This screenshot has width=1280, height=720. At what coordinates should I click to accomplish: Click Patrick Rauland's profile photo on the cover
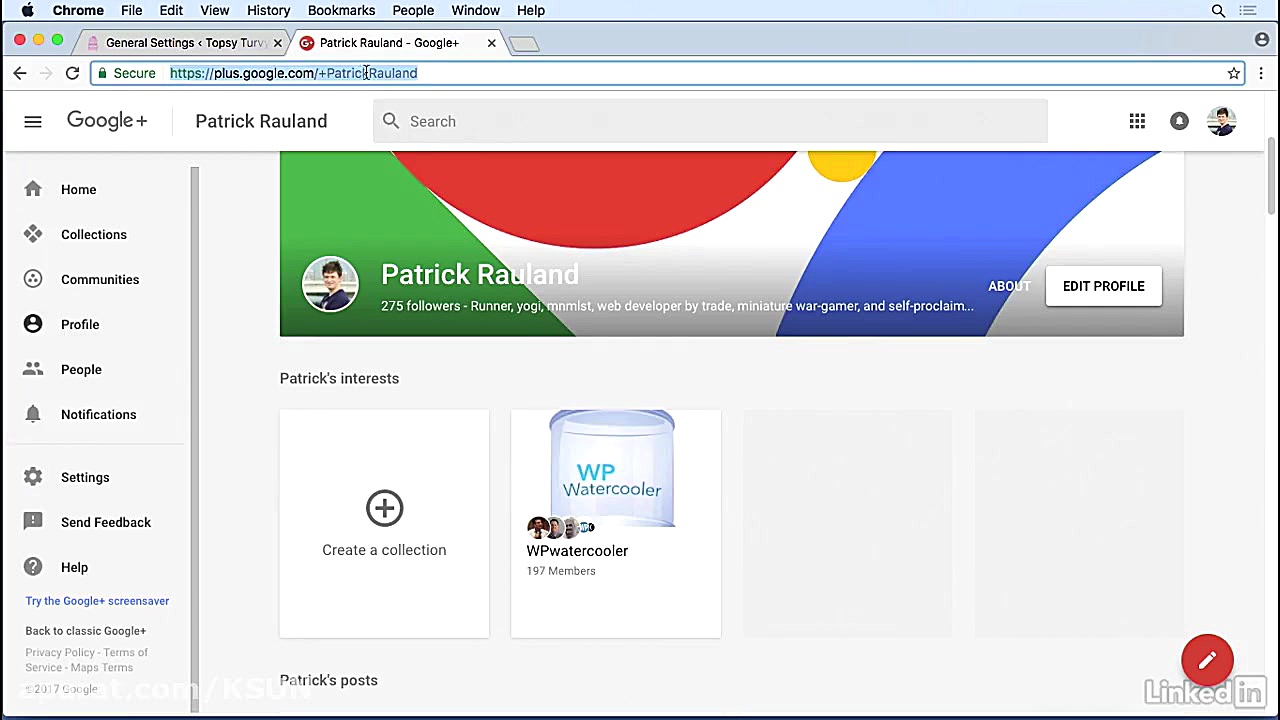coord(330,285)
